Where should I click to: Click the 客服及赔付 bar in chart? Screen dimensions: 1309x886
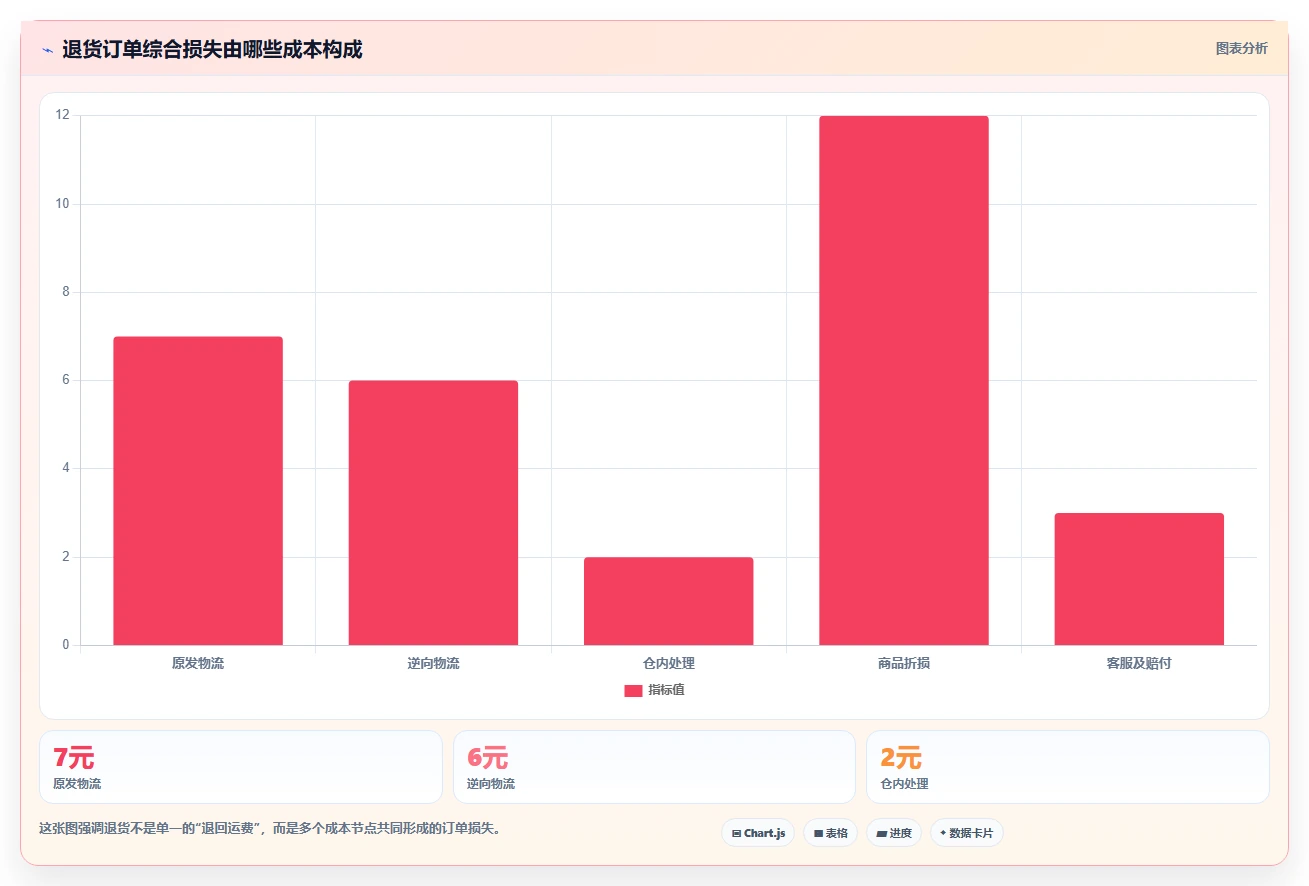[1139, 579]
